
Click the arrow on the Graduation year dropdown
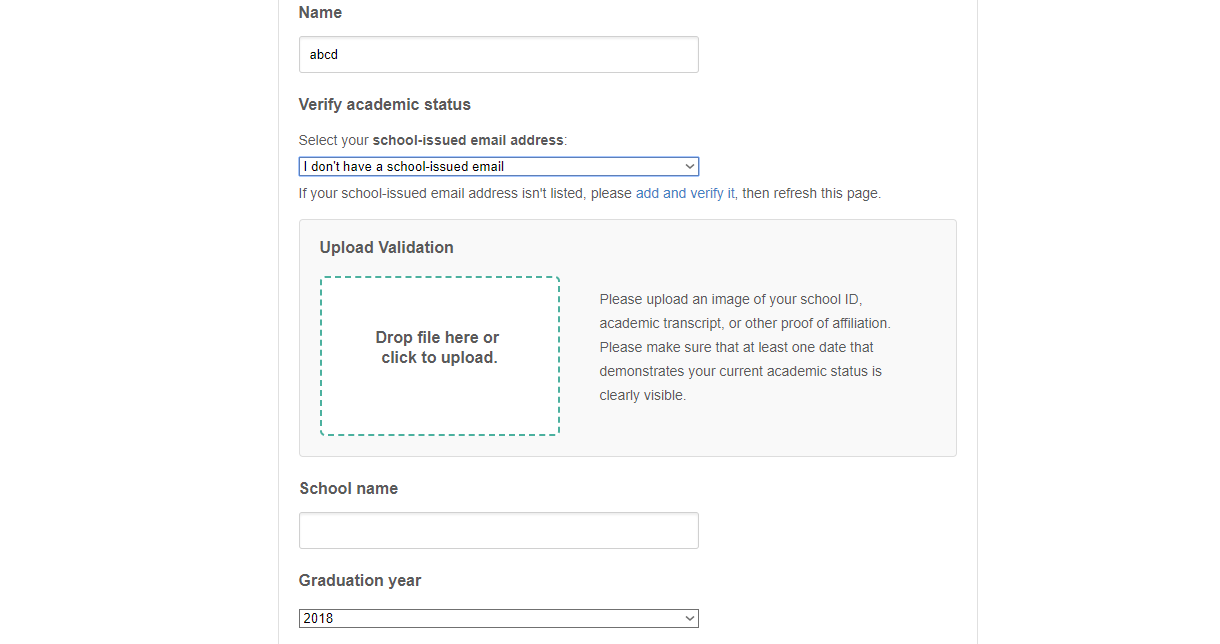(x=689, y=619)
